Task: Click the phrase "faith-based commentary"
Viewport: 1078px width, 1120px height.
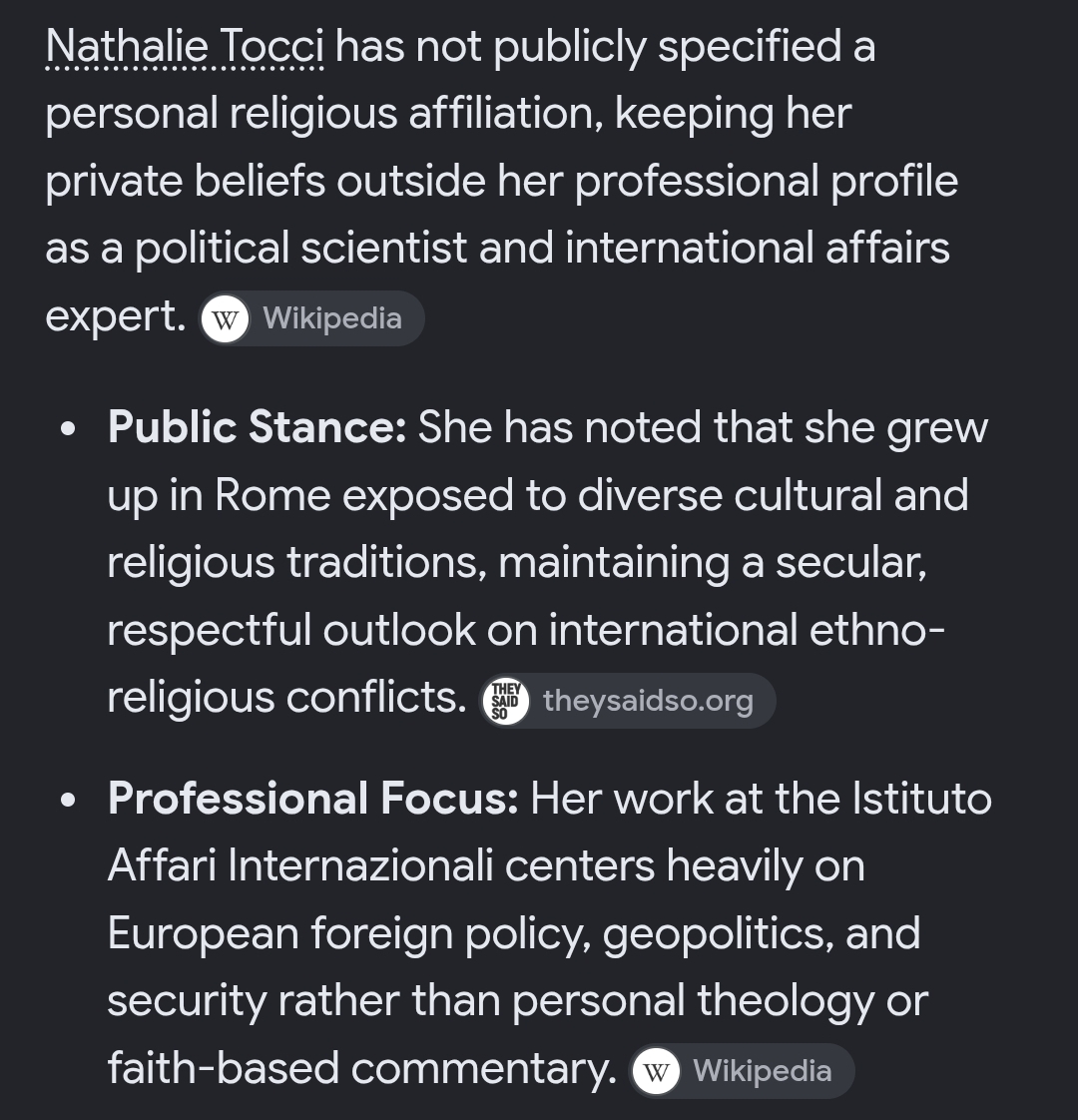Action: [361, 1068]
